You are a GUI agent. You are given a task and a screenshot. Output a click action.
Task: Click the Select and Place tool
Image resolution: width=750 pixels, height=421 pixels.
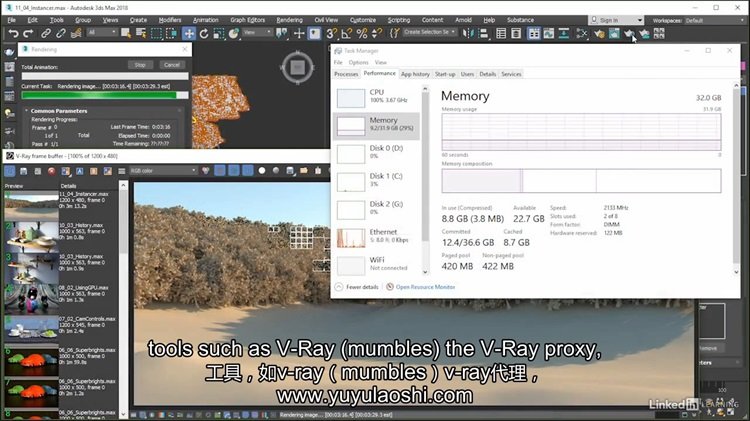(x=233, y=33)
